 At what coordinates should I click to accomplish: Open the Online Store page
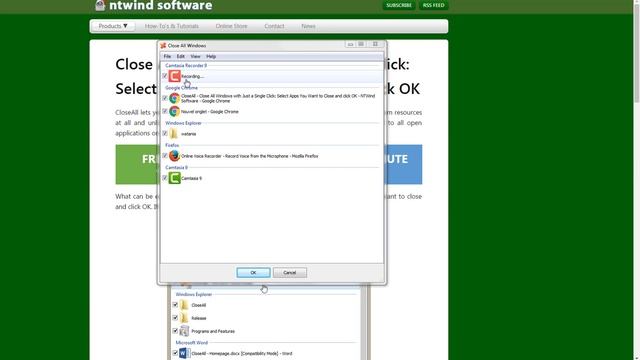click(231, 26)
